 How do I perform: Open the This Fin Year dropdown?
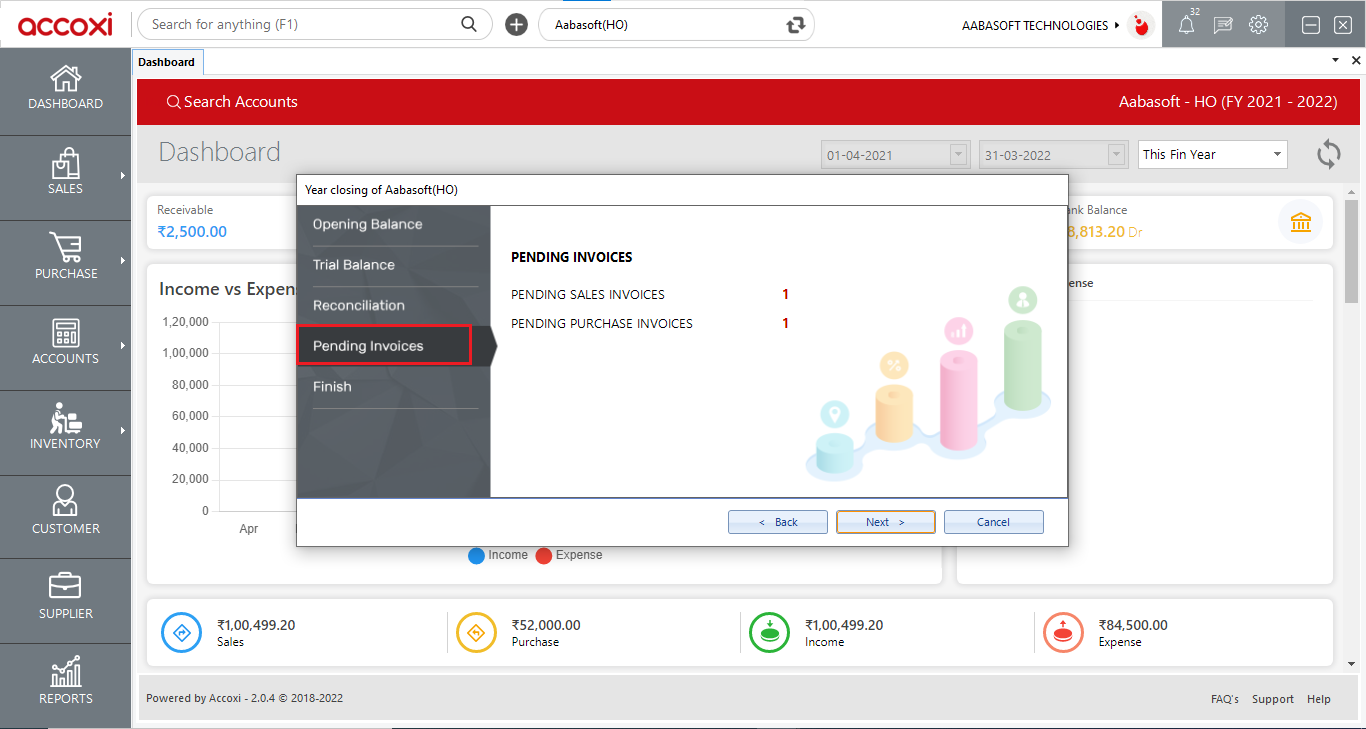pos(1212,154)
